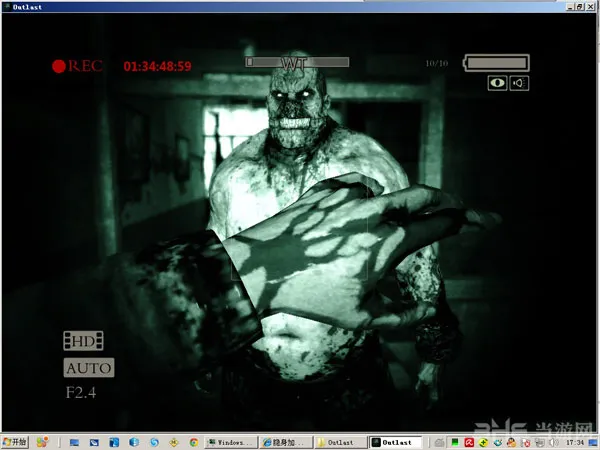The width and height of the screenshot is (600, 450).
Task: Launch Google Chrome from quick launch
Action: click(x=194, y=442)
